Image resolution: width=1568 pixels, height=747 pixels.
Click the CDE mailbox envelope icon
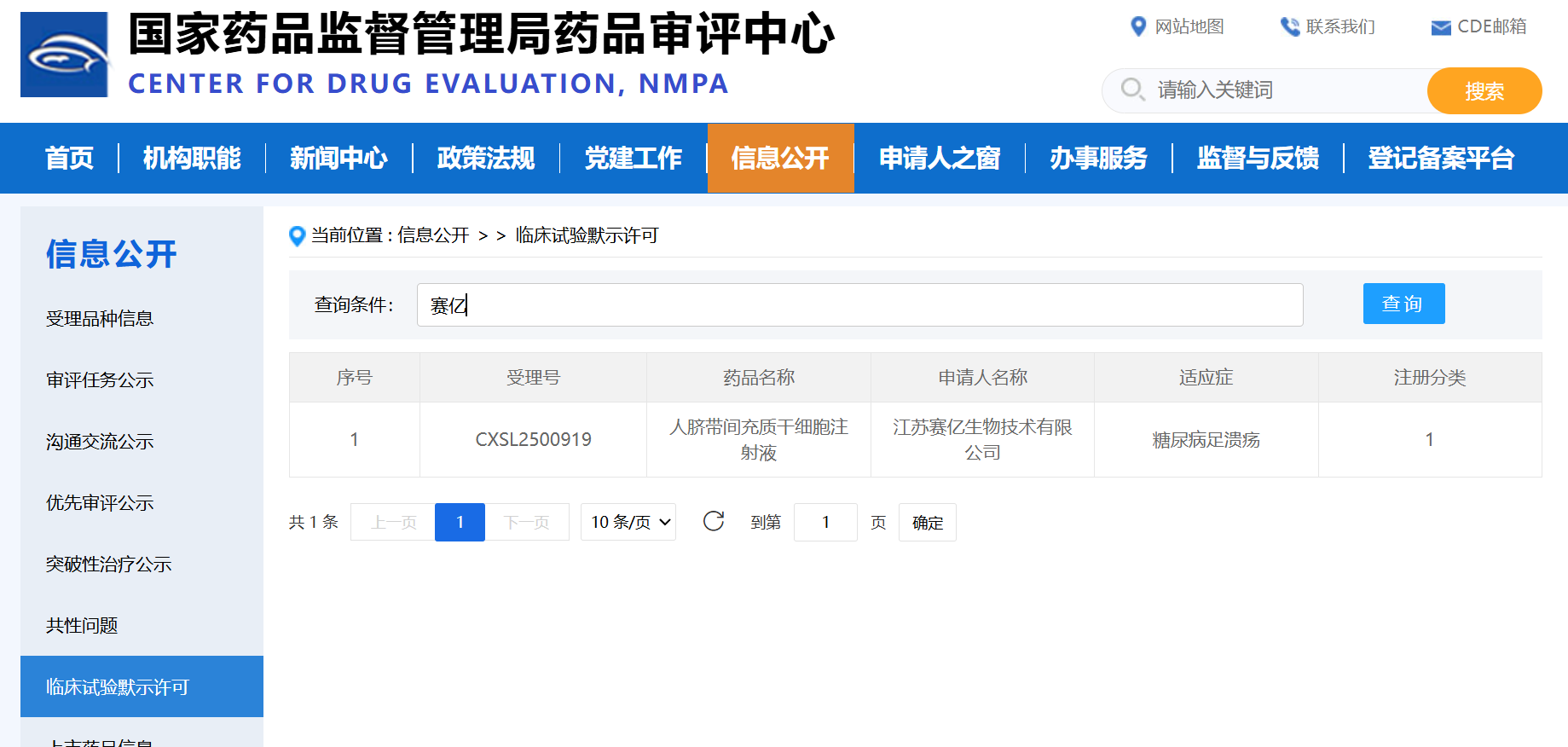1440,28
